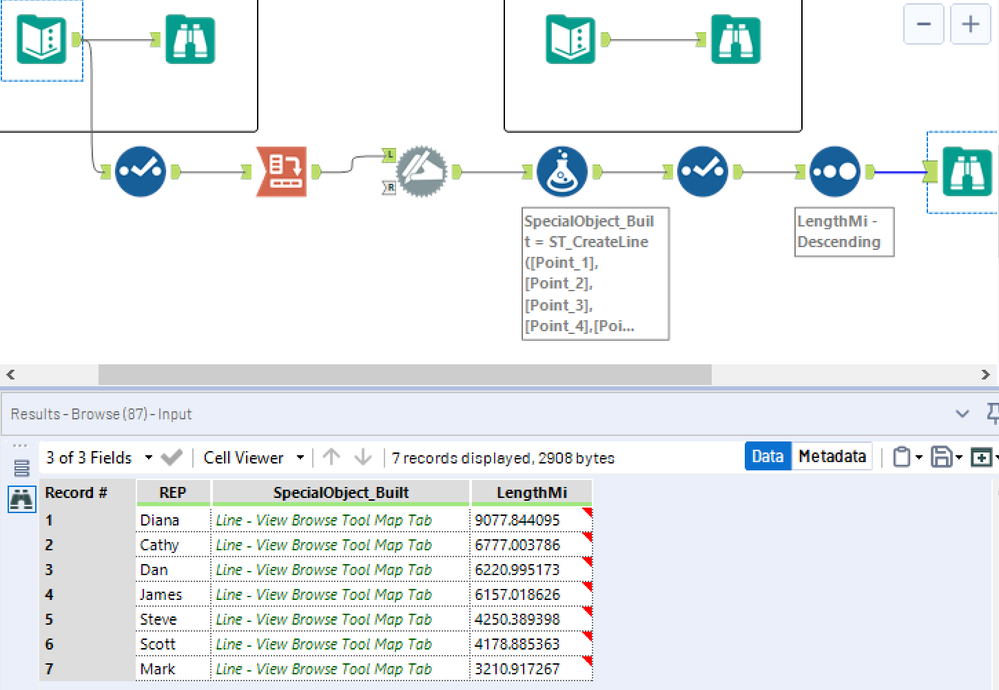Click the apply checkmark in Results toolbar
The image size is (999, 690).
pyautogui.click(x=171, y=457)
